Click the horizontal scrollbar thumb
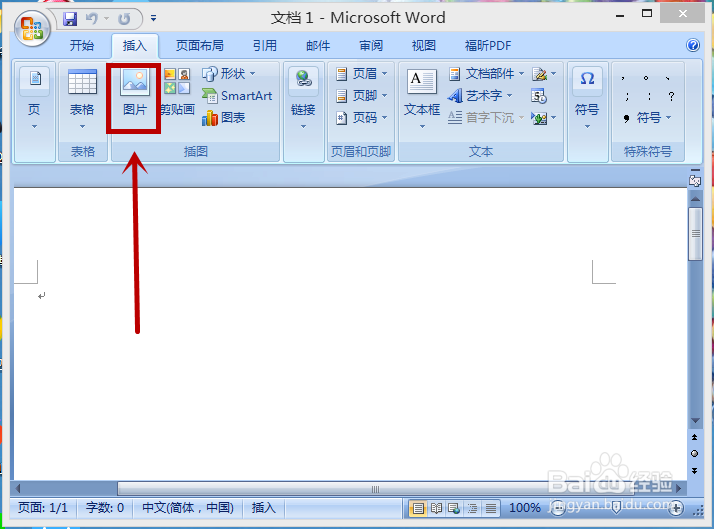 [373, 489]
